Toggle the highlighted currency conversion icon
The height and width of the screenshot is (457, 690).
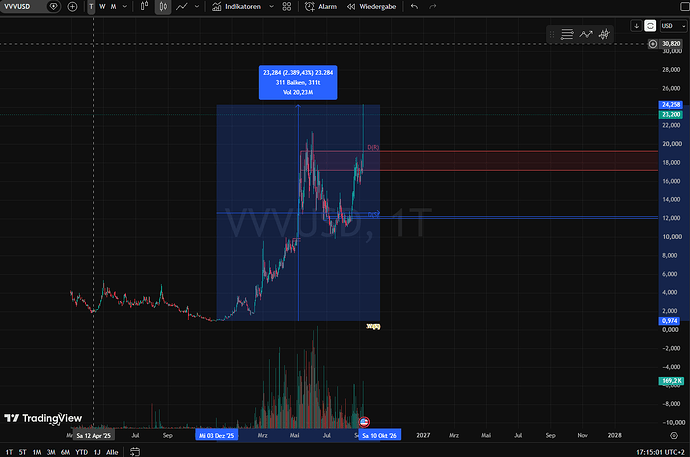click(650, 26)
